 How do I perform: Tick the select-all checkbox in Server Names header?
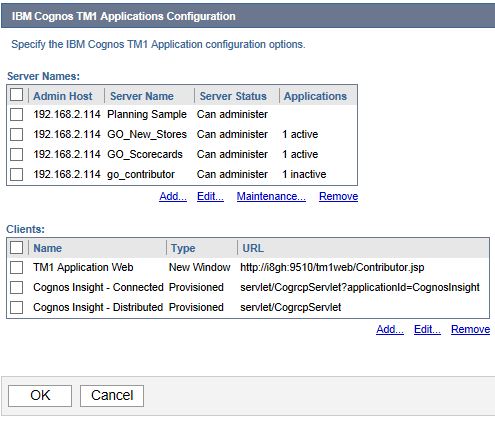click(x=16, y=95)
